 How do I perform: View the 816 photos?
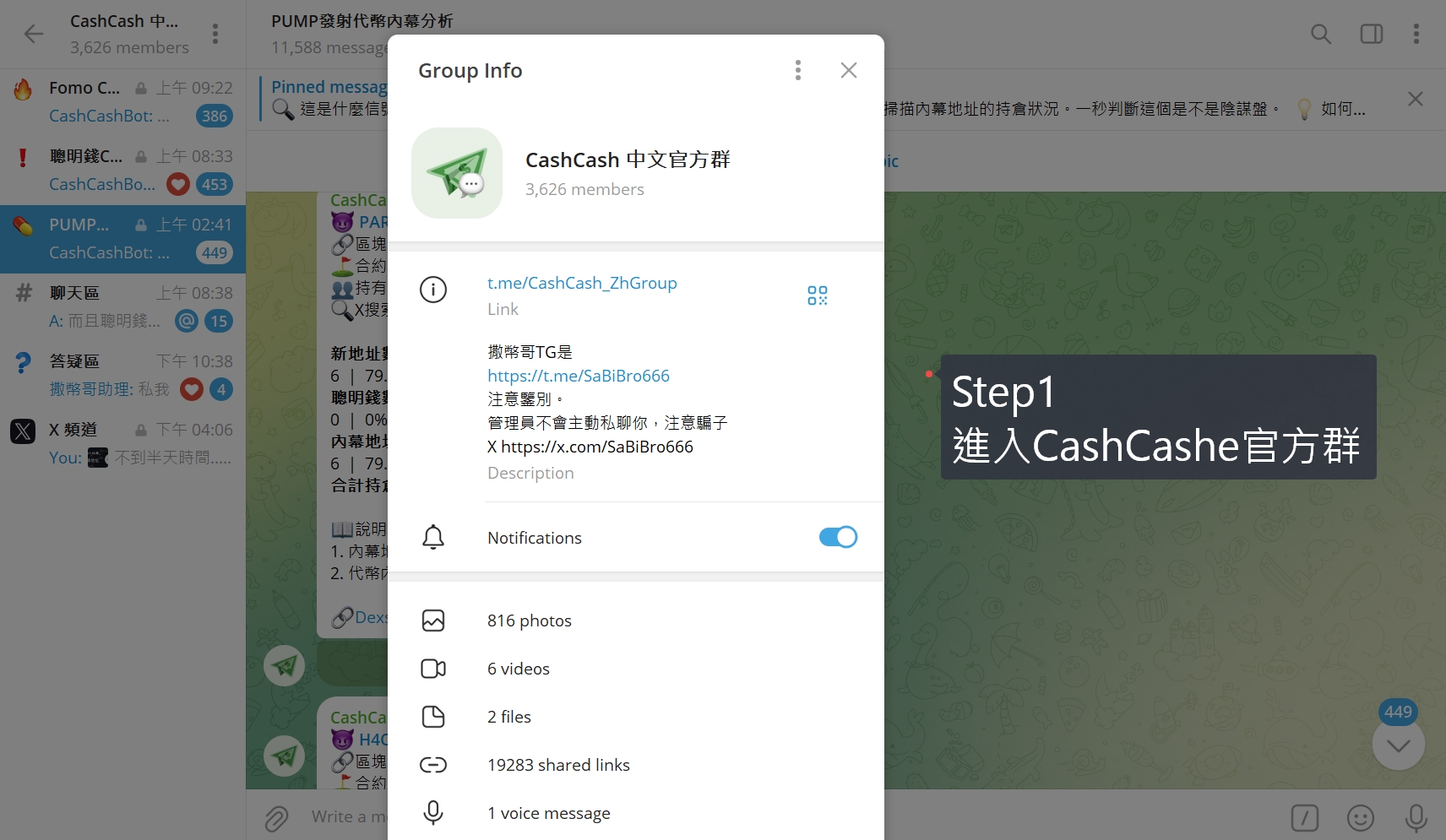[529, 621]
